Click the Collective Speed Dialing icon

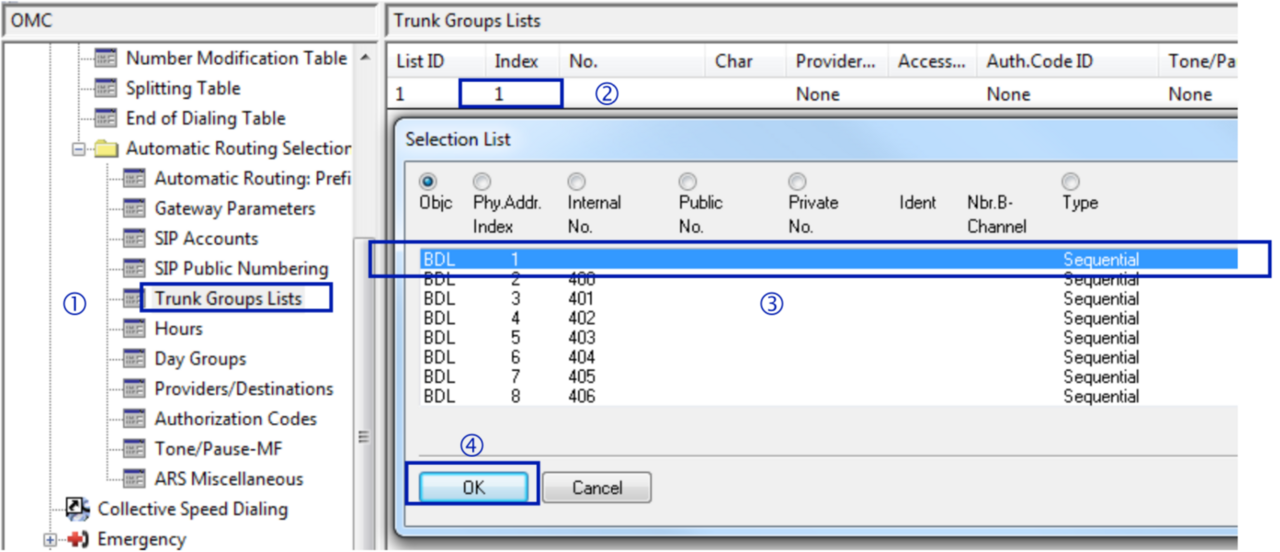click(77, 508)
